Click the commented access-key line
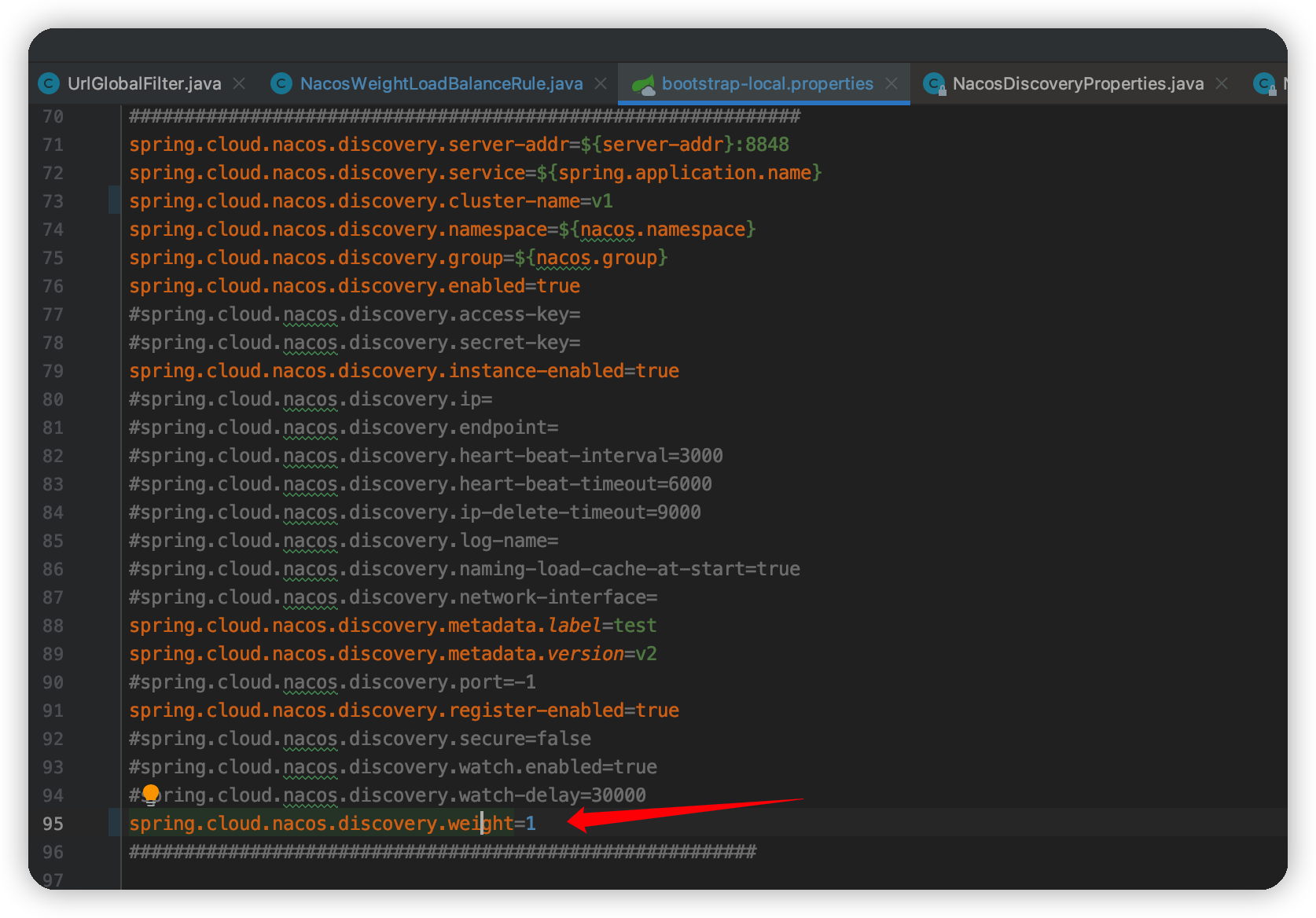 (355, 314)
